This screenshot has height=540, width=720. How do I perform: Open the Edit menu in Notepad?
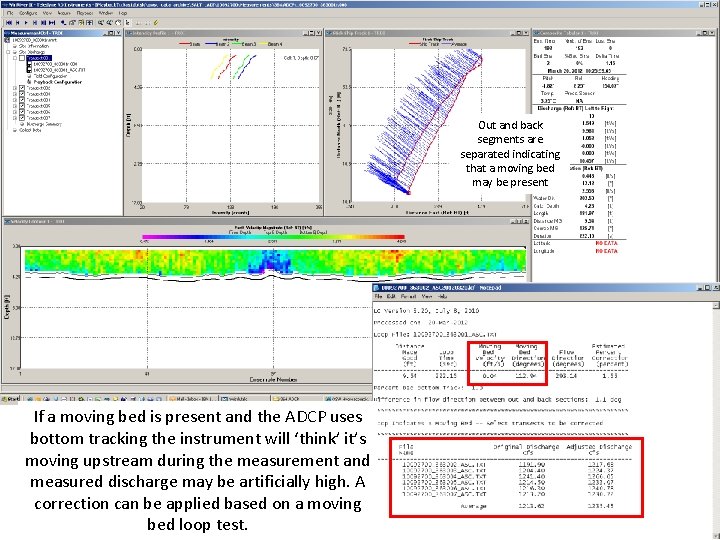391,297
